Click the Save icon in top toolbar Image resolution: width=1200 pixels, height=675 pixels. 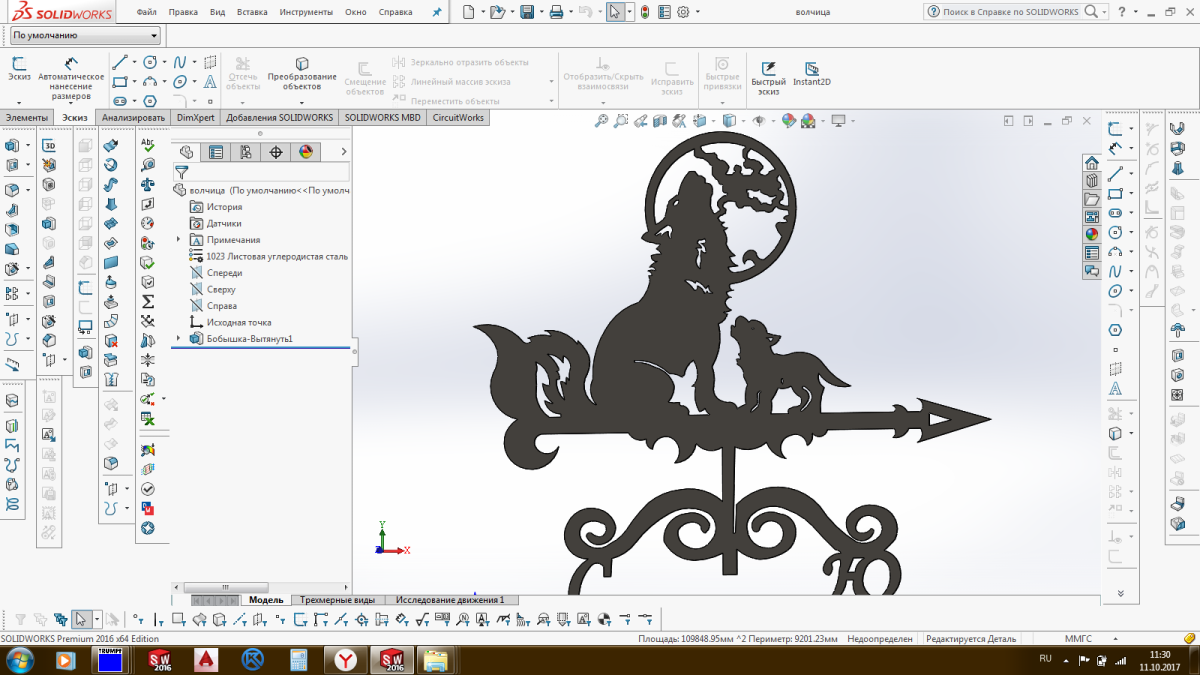click(x=526, y=12)
